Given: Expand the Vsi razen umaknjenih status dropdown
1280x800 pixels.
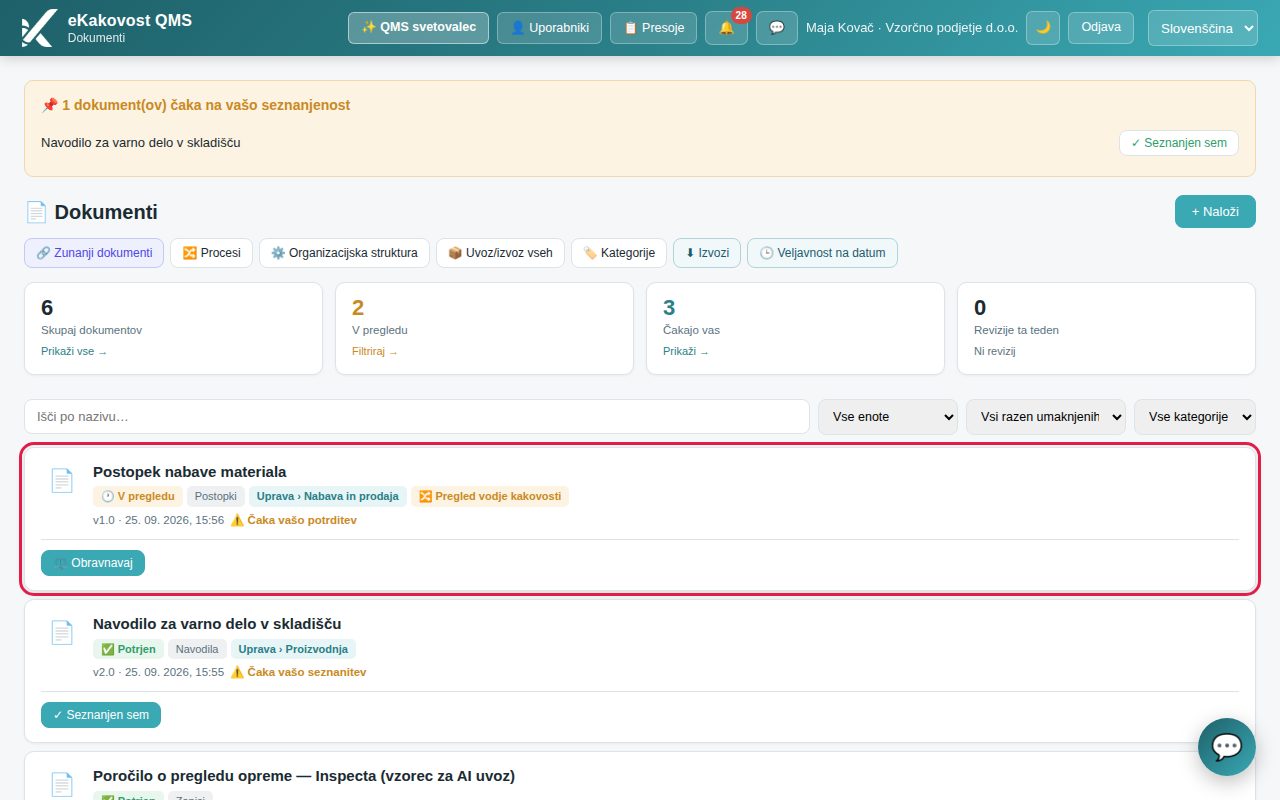Looking at the screenshot, I should click(x=1046, y=417).
